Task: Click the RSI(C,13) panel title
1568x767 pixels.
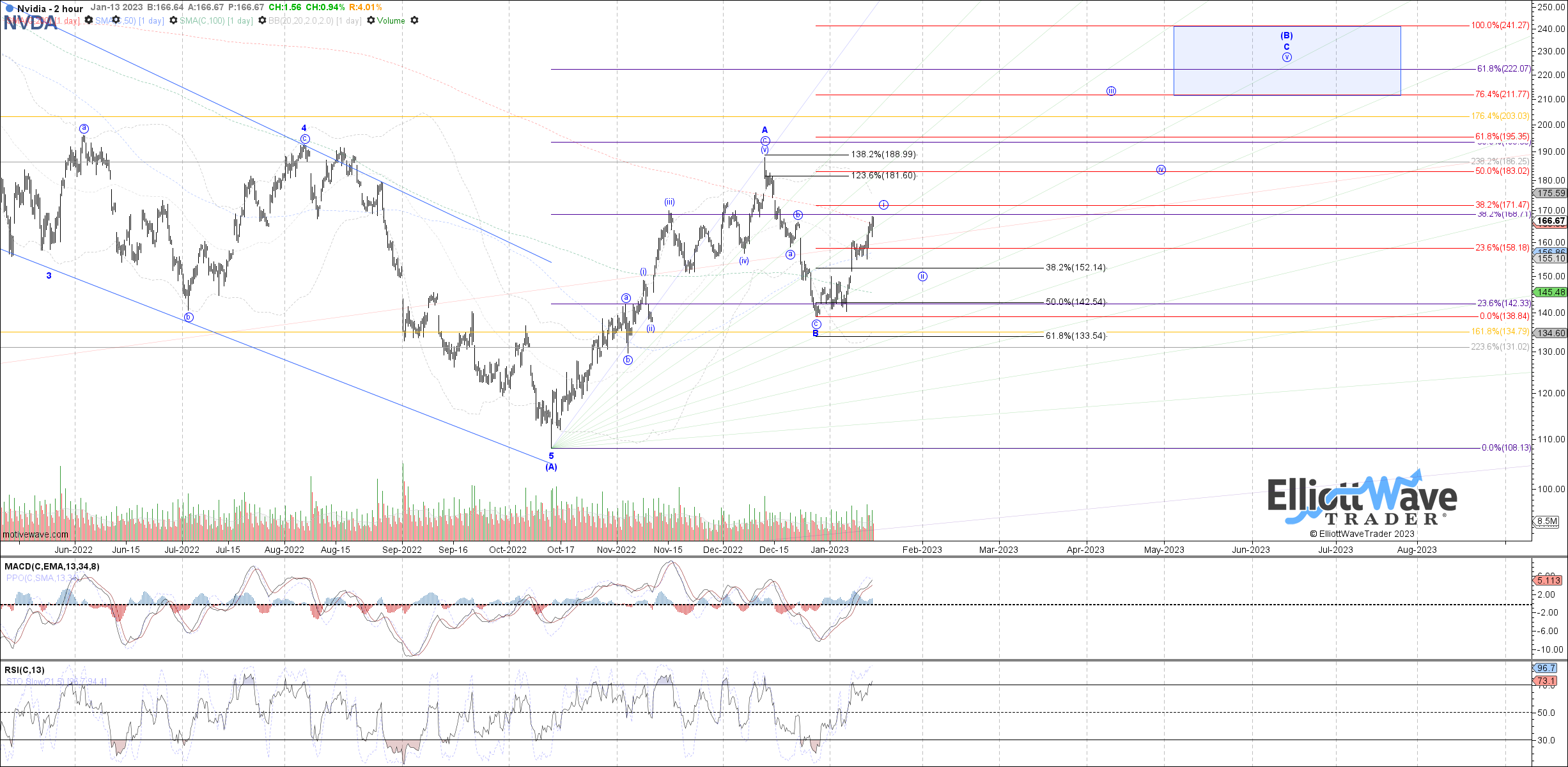Action: pyautogui.click(x=24, y=670)
